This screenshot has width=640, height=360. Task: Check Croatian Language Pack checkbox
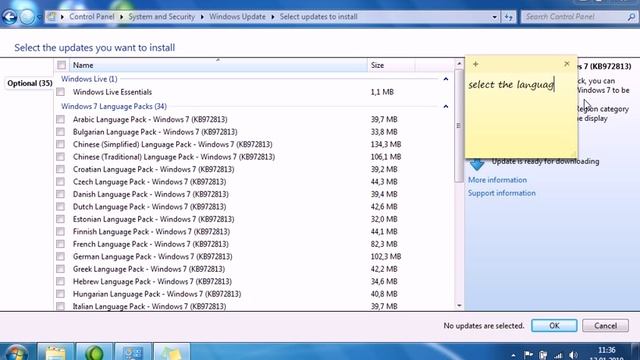(x=61, y=169)
